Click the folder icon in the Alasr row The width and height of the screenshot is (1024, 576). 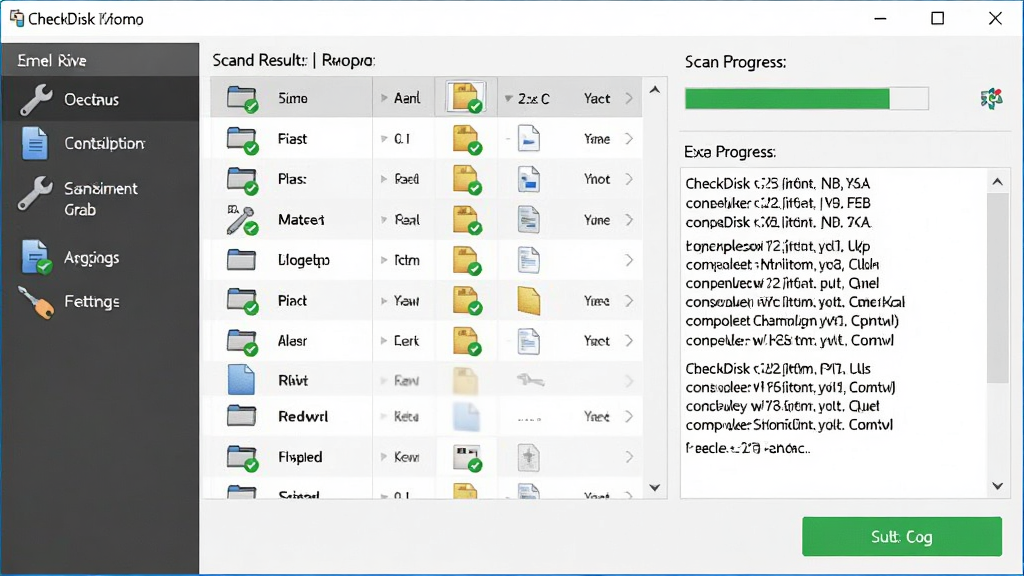242,342
